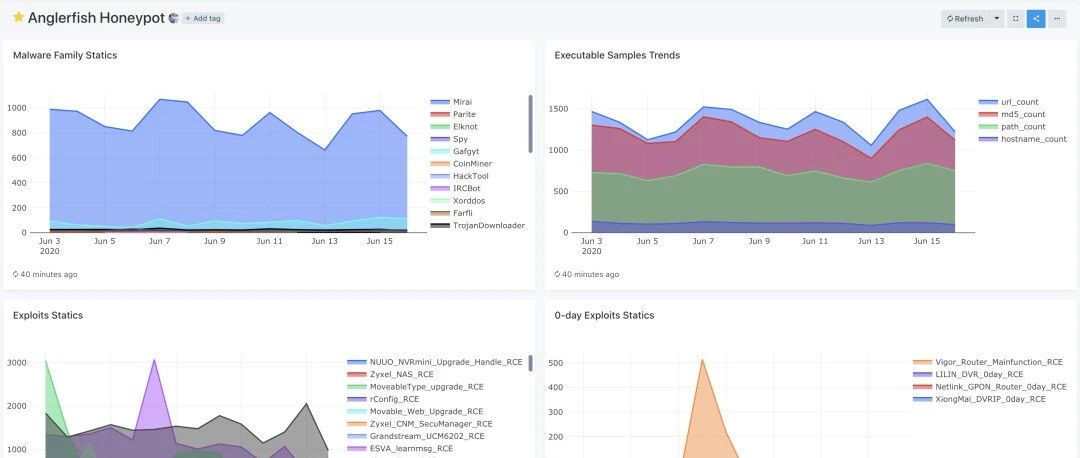Screen dimensions: 1080x458
Task: Toggle Mirai series in the legend
Action: tap(452, 102)
